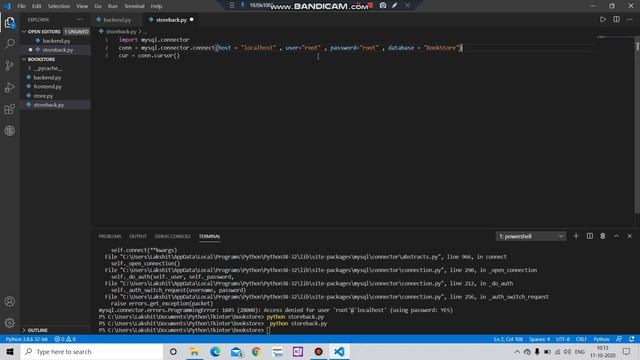Switch to the Output panel tab
640x360 pixels.
coord(138,236)
